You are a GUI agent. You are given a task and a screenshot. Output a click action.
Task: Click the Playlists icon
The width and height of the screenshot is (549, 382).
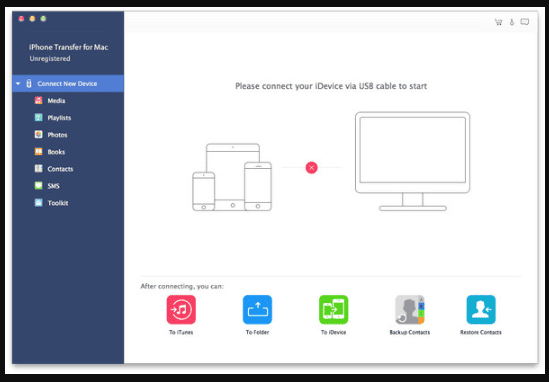[x=39, y=117]
